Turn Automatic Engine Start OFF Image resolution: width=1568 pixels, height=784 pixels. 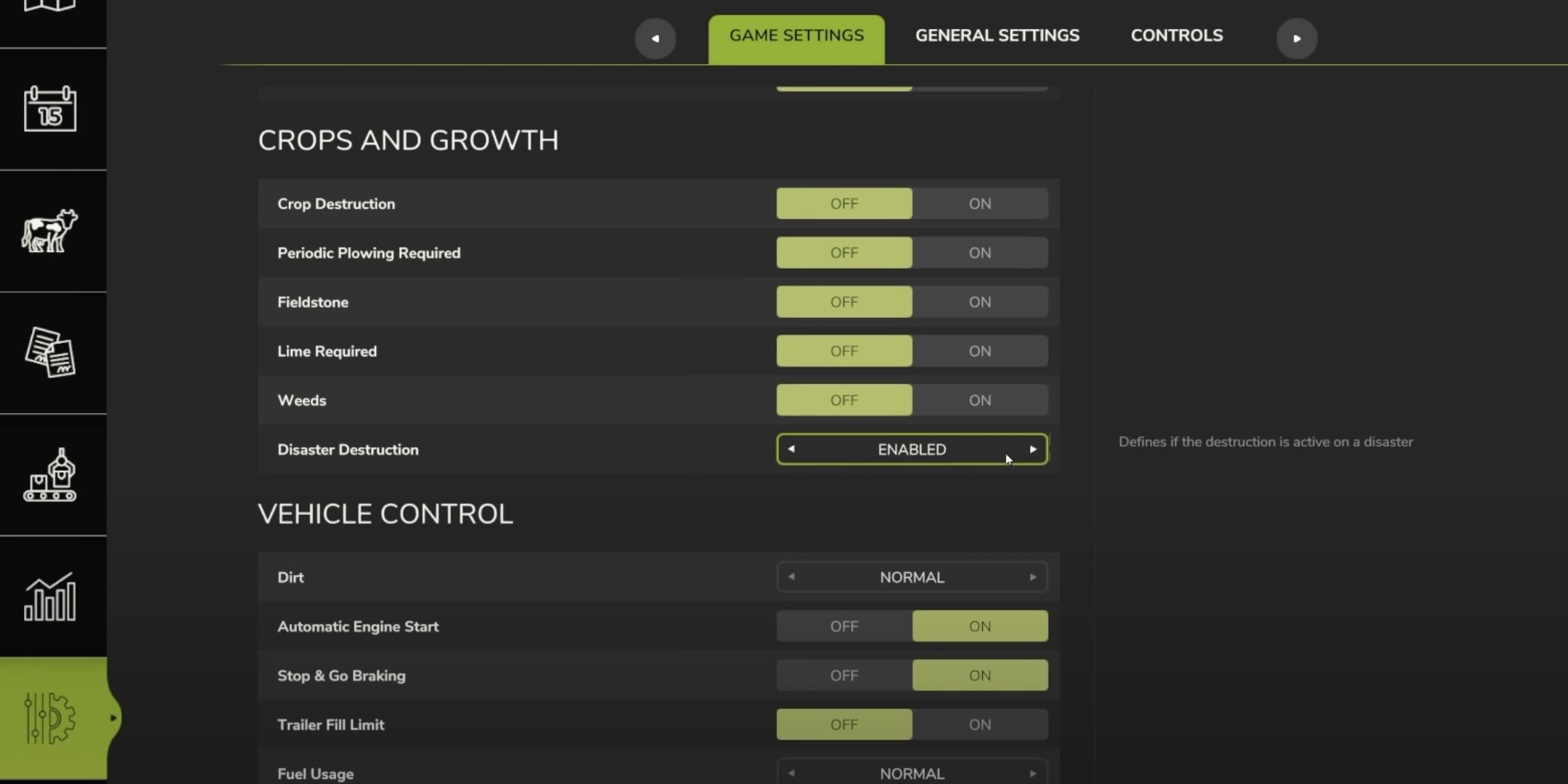click(844, 626)
